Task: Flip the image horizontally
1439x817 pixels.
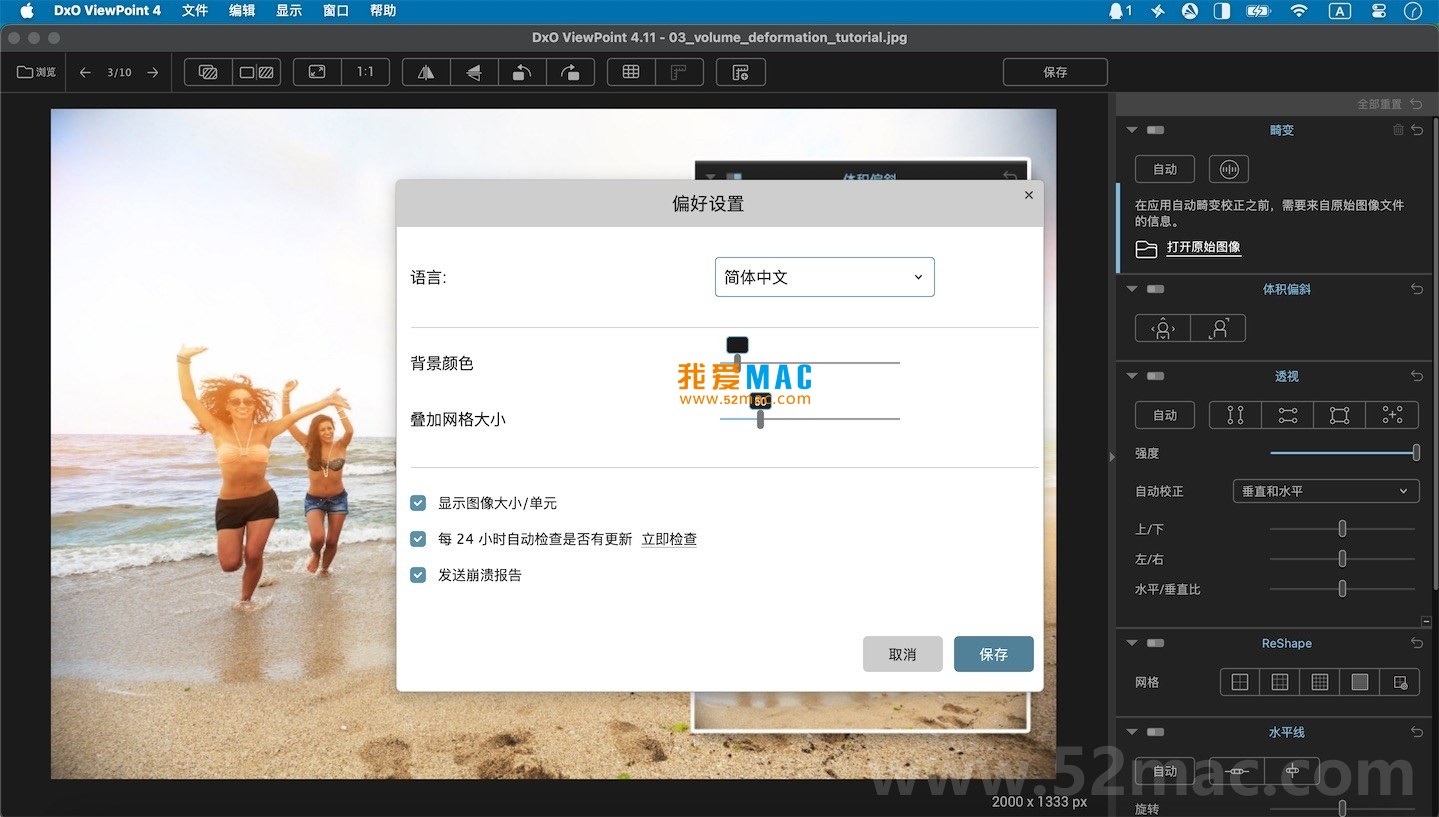Action: point(426,72)
